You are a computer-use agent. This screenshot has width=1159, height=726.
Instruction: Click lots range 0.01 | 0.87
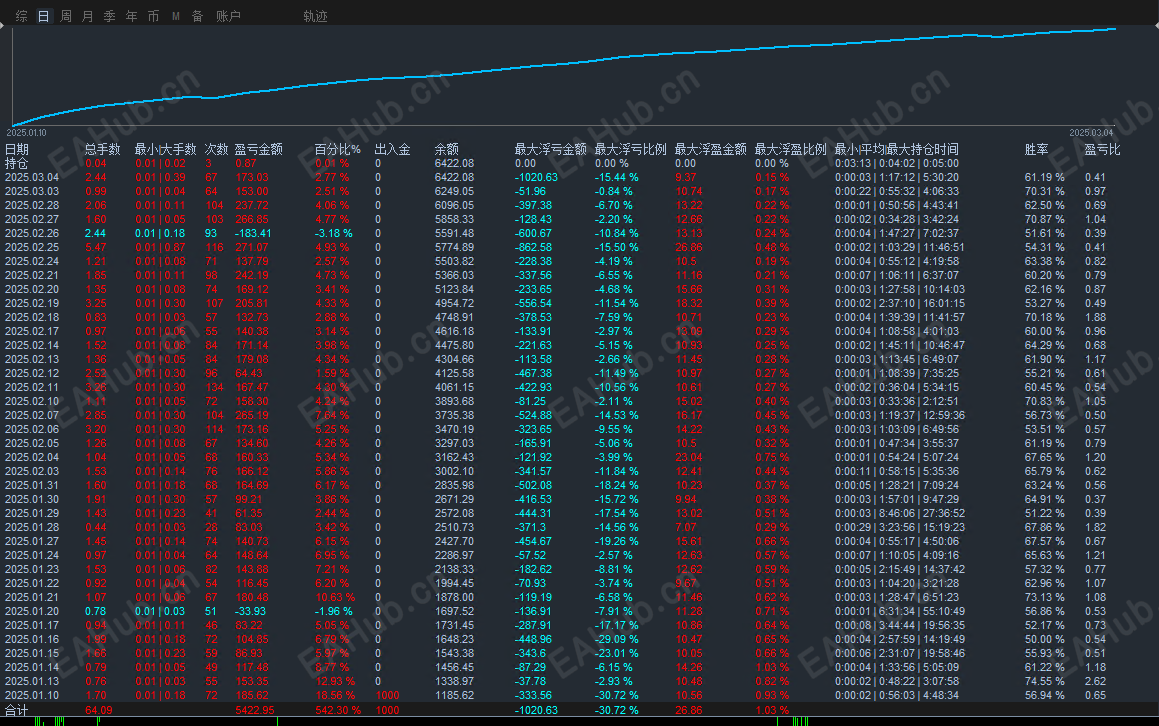tap(160, 248)
